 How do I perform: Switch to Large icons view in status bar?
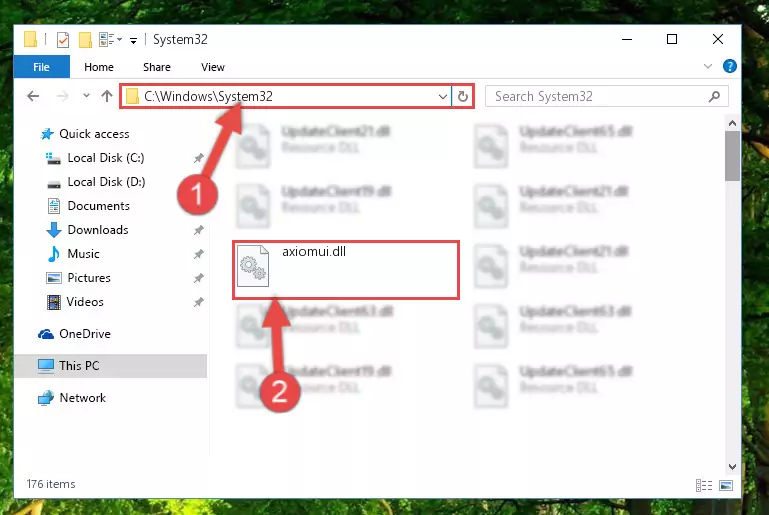click(x=726, y=486)
